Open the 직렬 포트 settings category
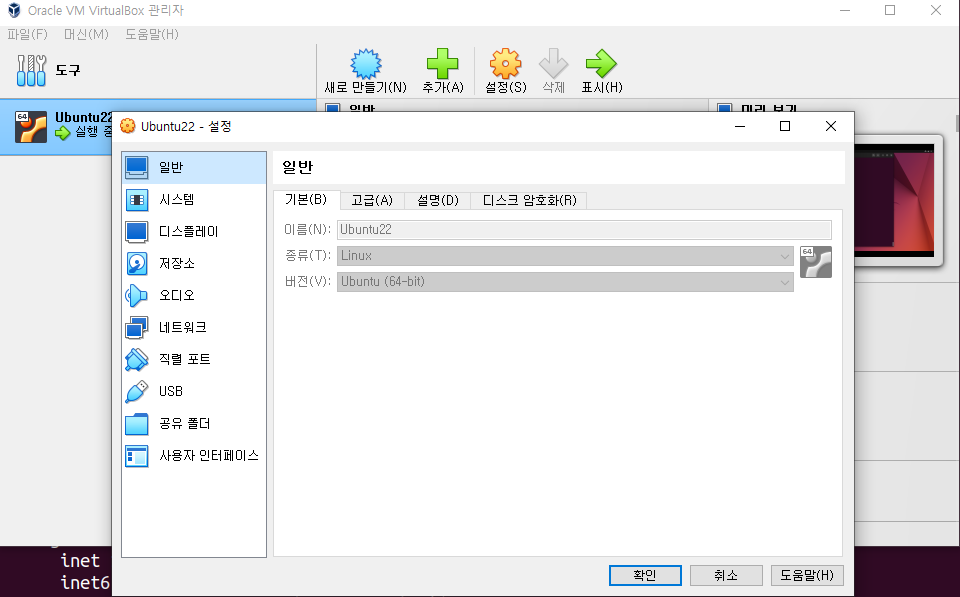Screen dimensions: 960x597 click(x=193, y=359)
